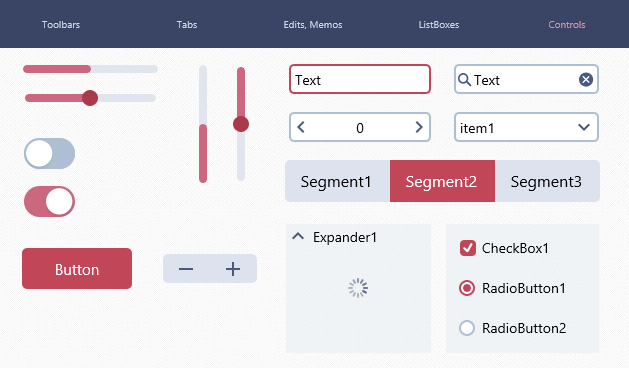Screen dimensions: 629x368
Task: Click the search magnifier icon
Action: (x=464, y=80)
